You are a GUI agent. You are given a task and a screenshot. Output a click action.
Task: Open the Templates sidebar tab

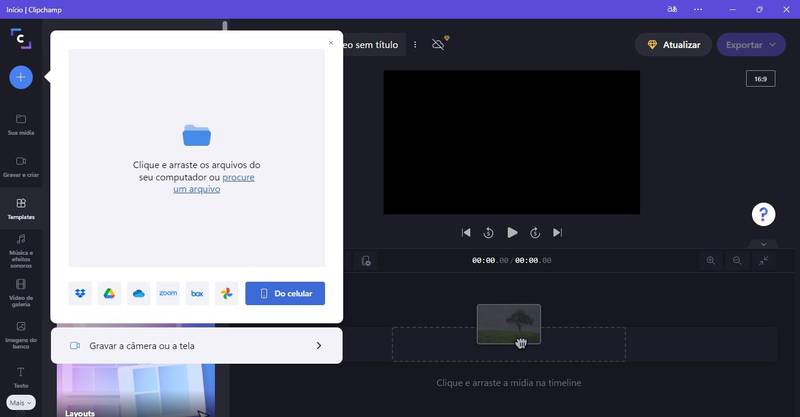(x=21, y=209)
